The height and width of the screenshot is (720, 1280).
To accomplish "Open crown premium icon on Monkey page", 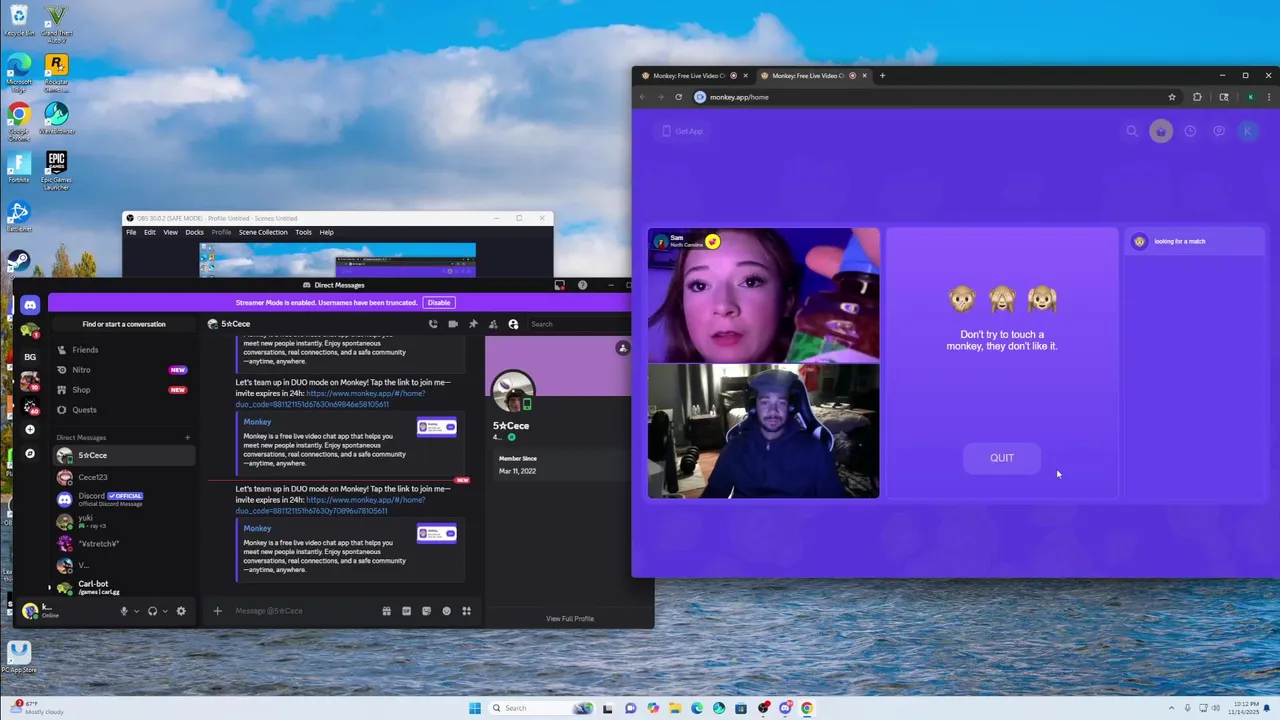I will pyautogui.click(x=1161, y=131).
